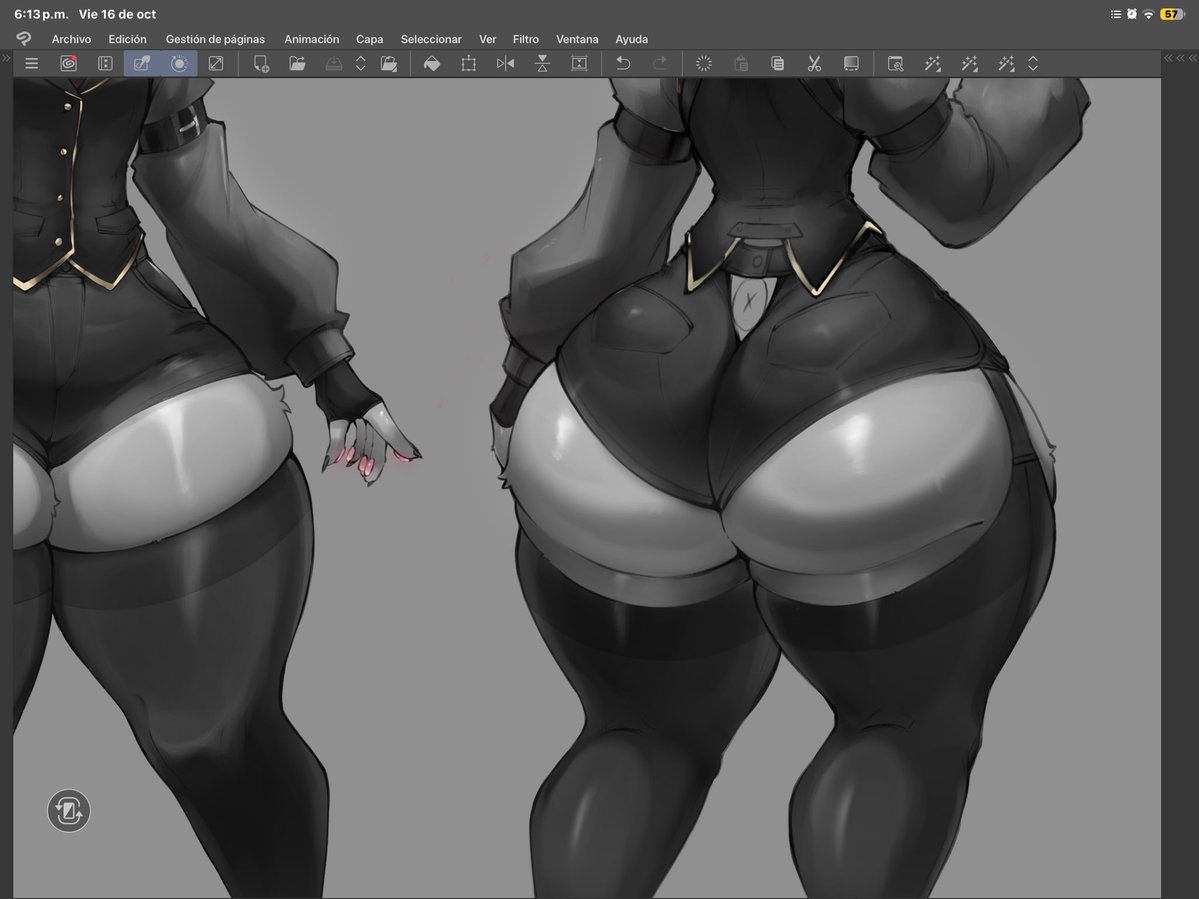Open the Archivo menu

pyautogui.click(x=71, y=39)
